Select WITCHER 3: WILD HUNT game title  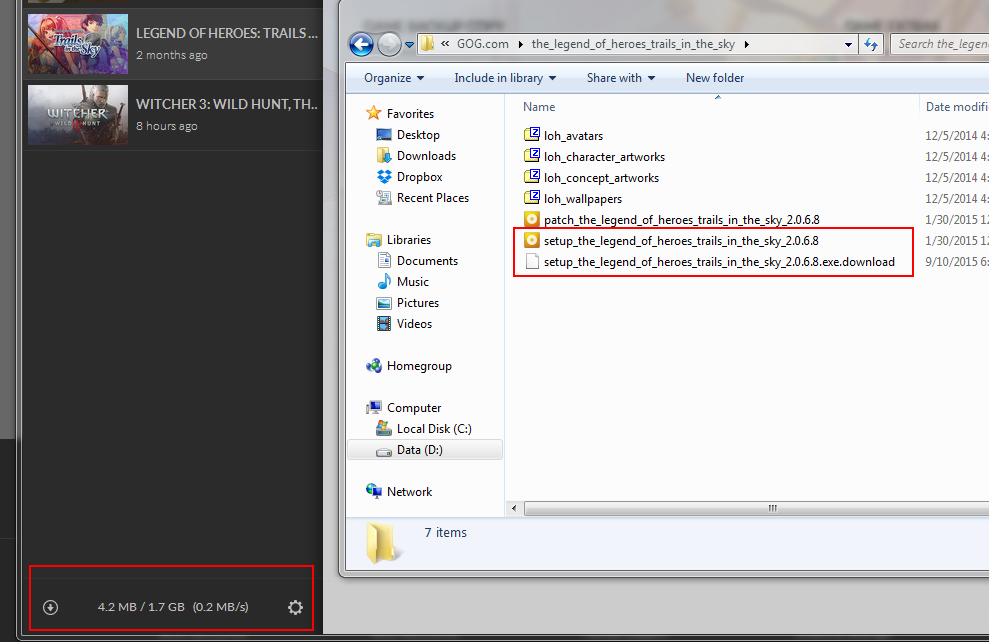click(x=227, y=104)
